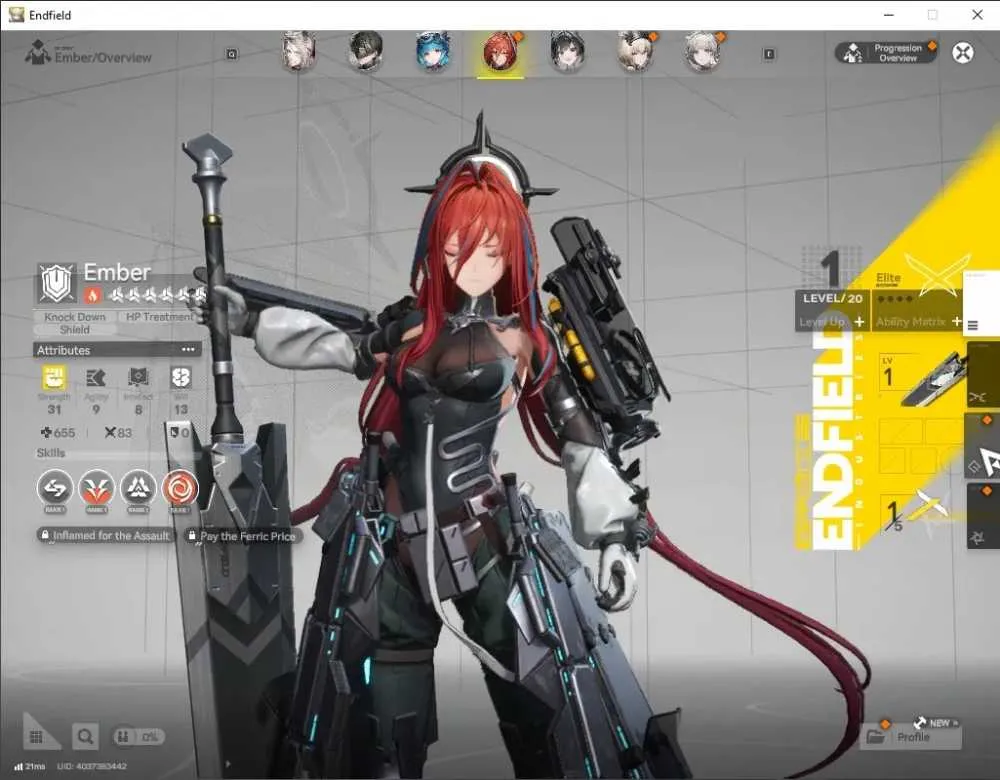
Task: Switch to the black-haired operator portrait
Action: (x=568, y=51)
